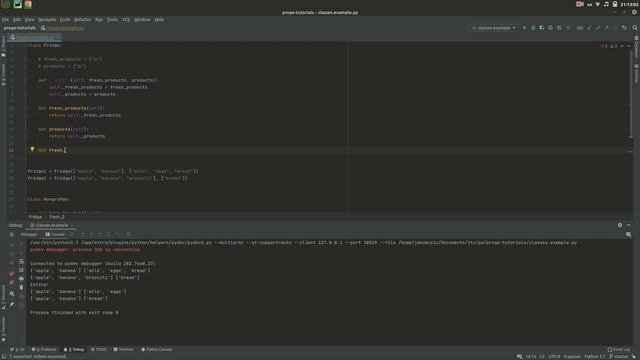Click the Python interpreter status widget

pos(595,356)
